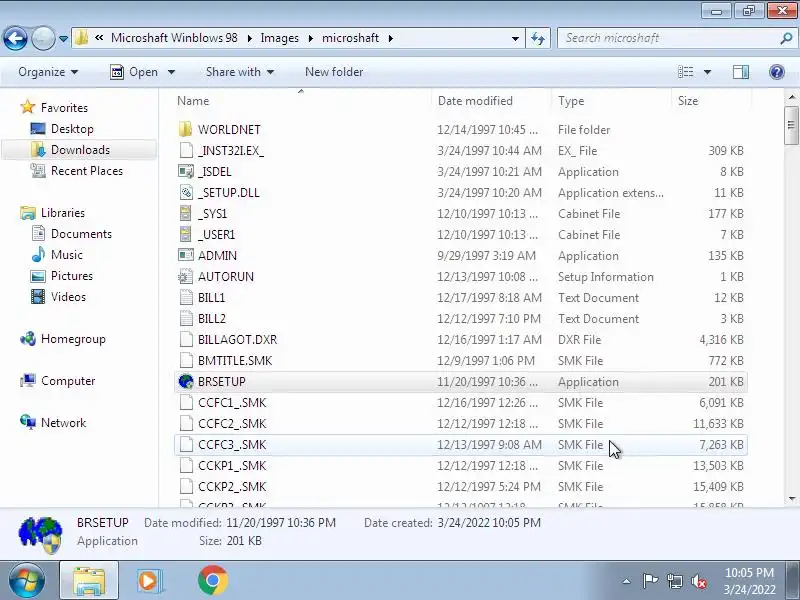Select the _INST32I.EX_ file icon
The width and height of the screenshot is (800, 600).
point(186,151)
